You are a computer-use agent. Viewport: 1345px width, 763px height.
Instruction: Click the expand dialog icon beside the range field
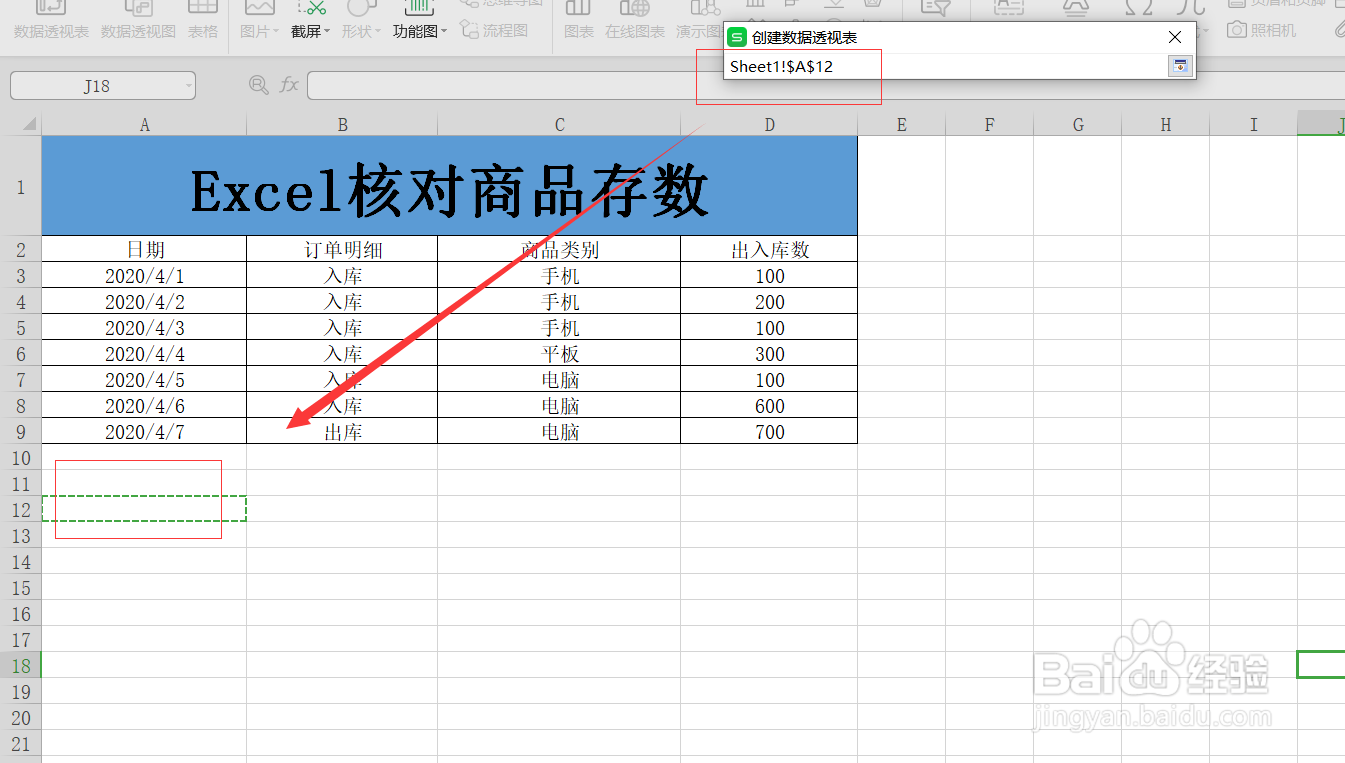tap(1180, 66)
